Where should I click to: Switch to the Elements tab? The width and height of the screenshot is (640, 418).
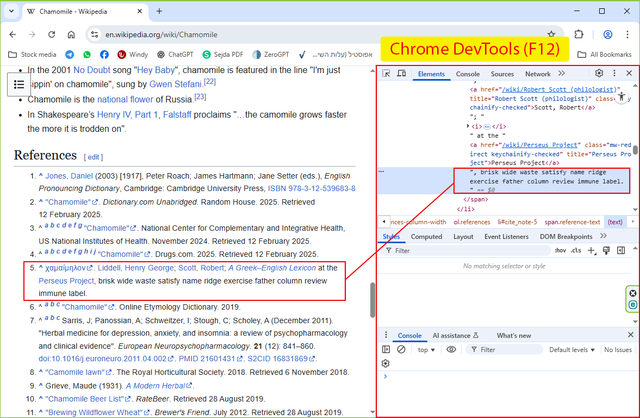pos(431,74)
